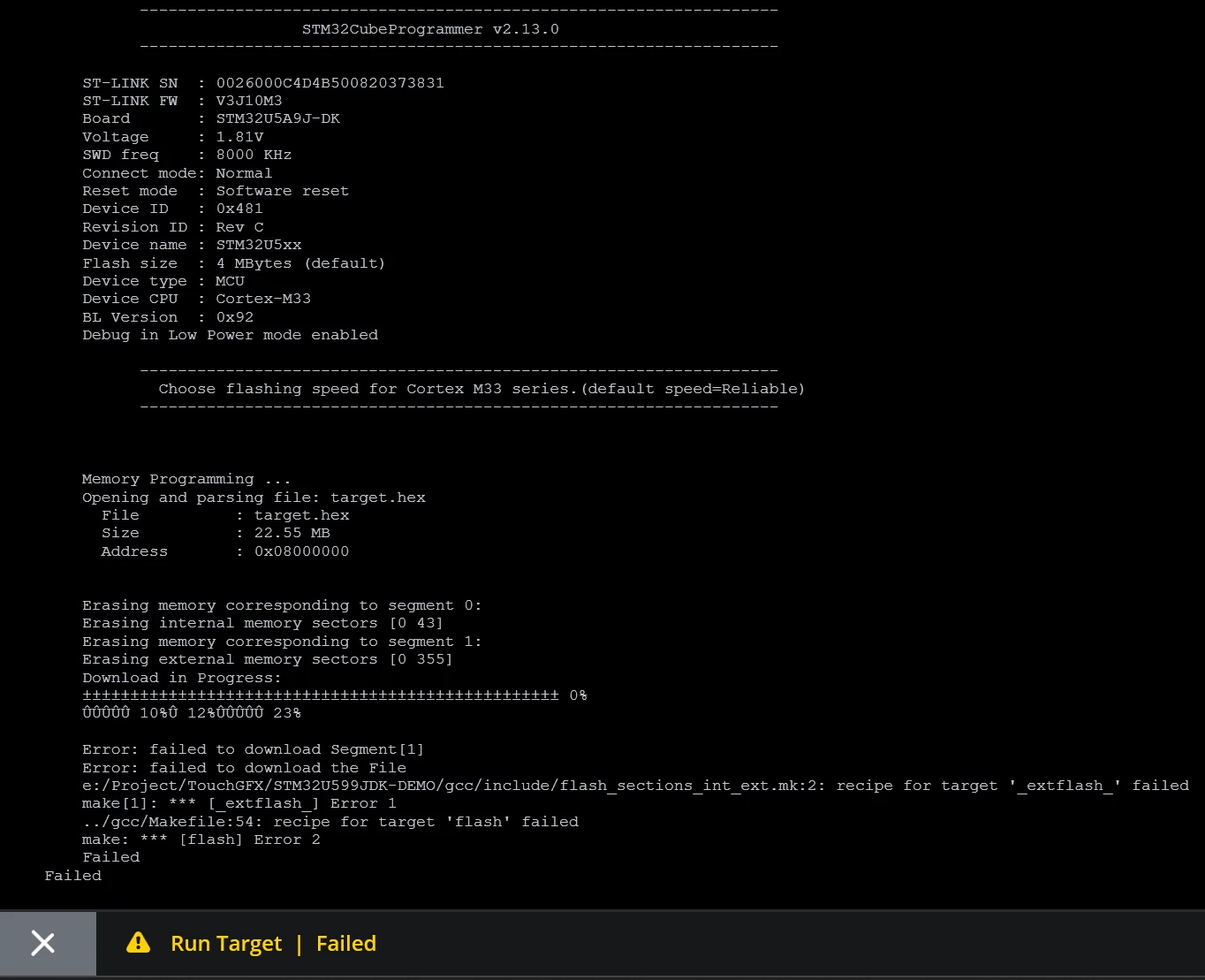1205x980 pixels.
Task: Click the "../gcc/Makefile:54" recipe failed line
Action: pos(330,822)
